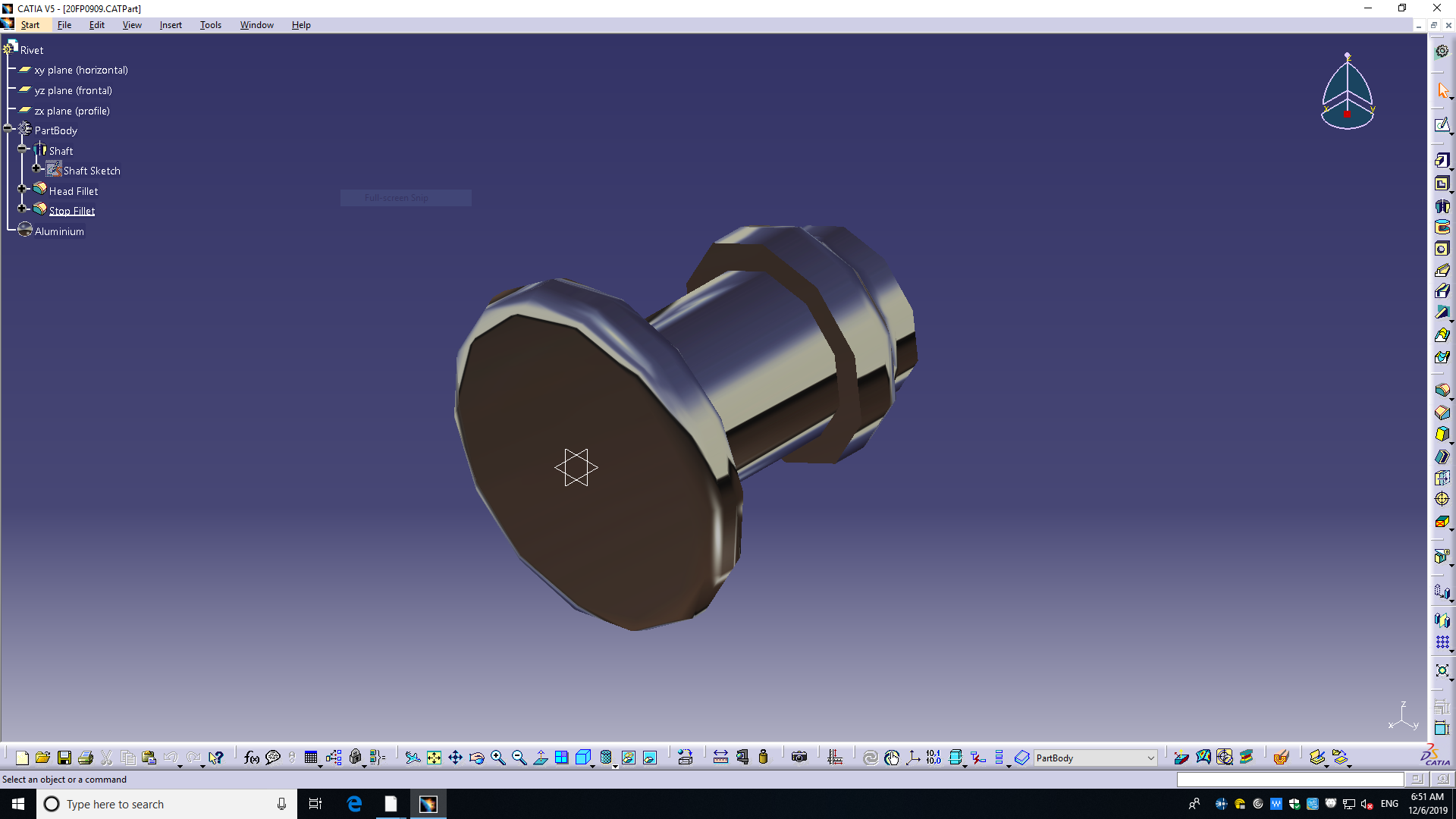Select the Fit All In tool
The width and height of the screenshot is (1456, 819).
pos(434,758)
